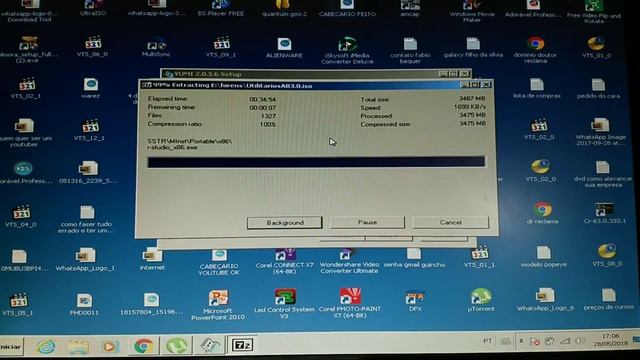The height and width of the screenshot is (360, 640).
Task: Click the PT language indicator
Action: click(487, 340)
